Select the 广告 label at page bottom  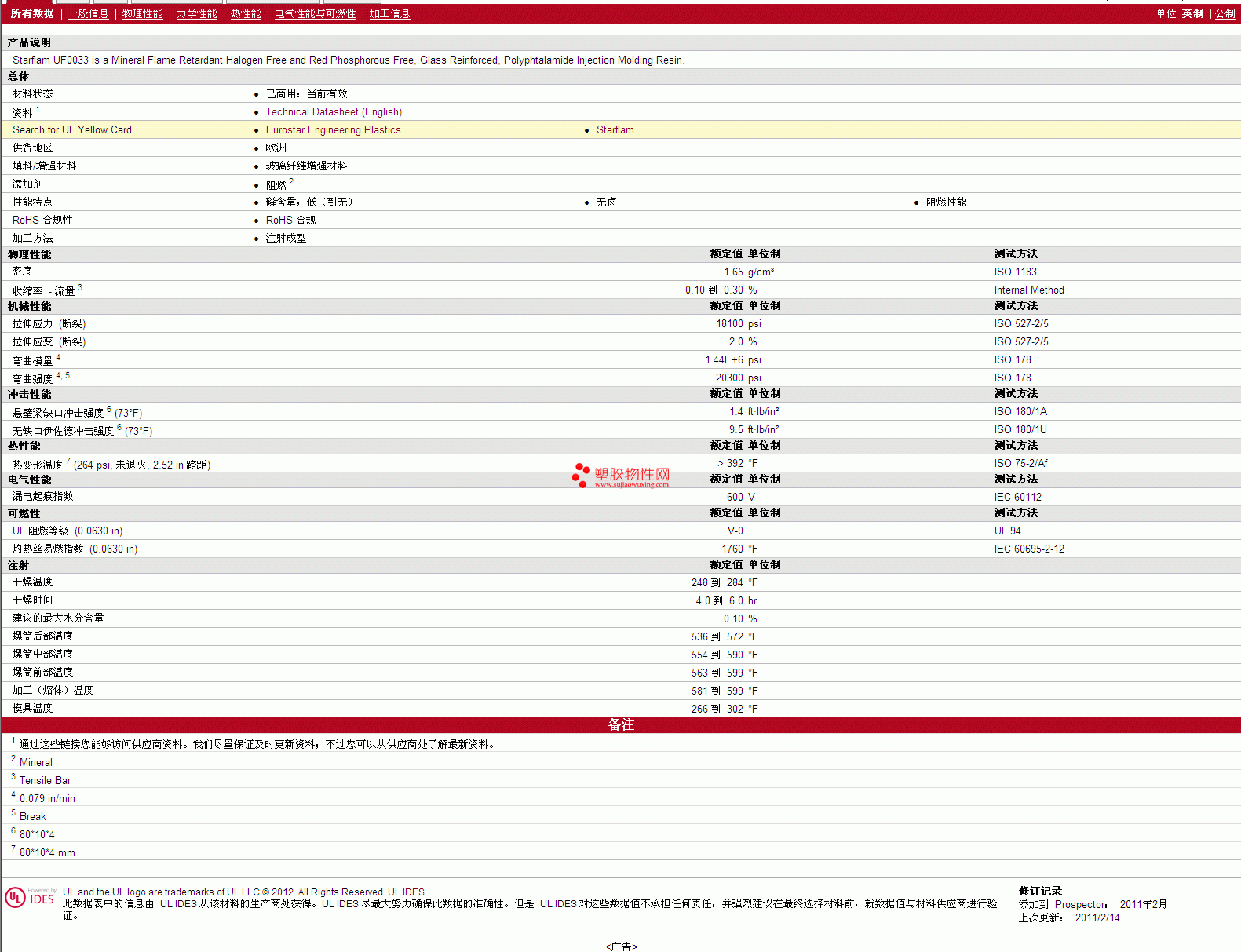[621, 947]
